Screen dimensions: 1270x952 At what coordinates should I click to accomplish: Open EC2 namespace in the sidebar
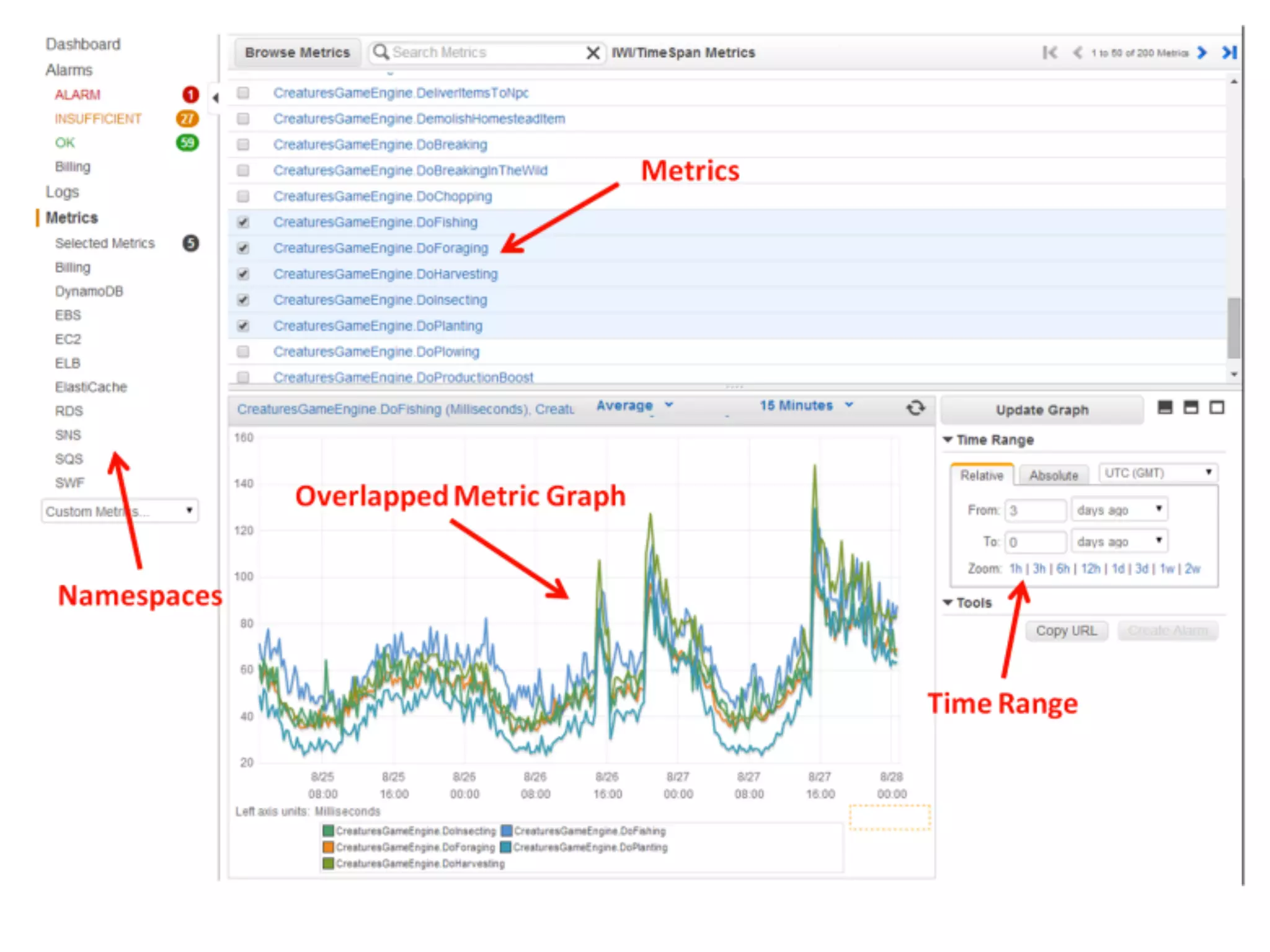click(68, 339)
